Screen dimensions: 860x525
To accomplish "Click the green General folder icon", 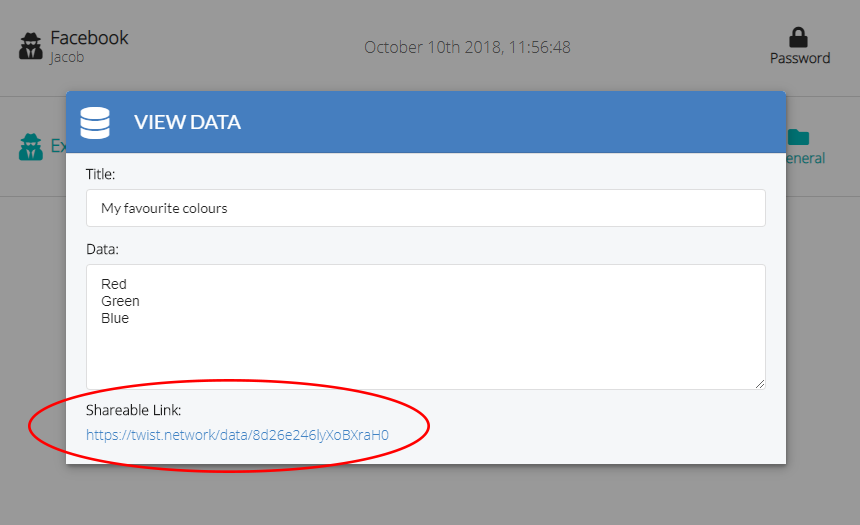I will pos(799,137).
